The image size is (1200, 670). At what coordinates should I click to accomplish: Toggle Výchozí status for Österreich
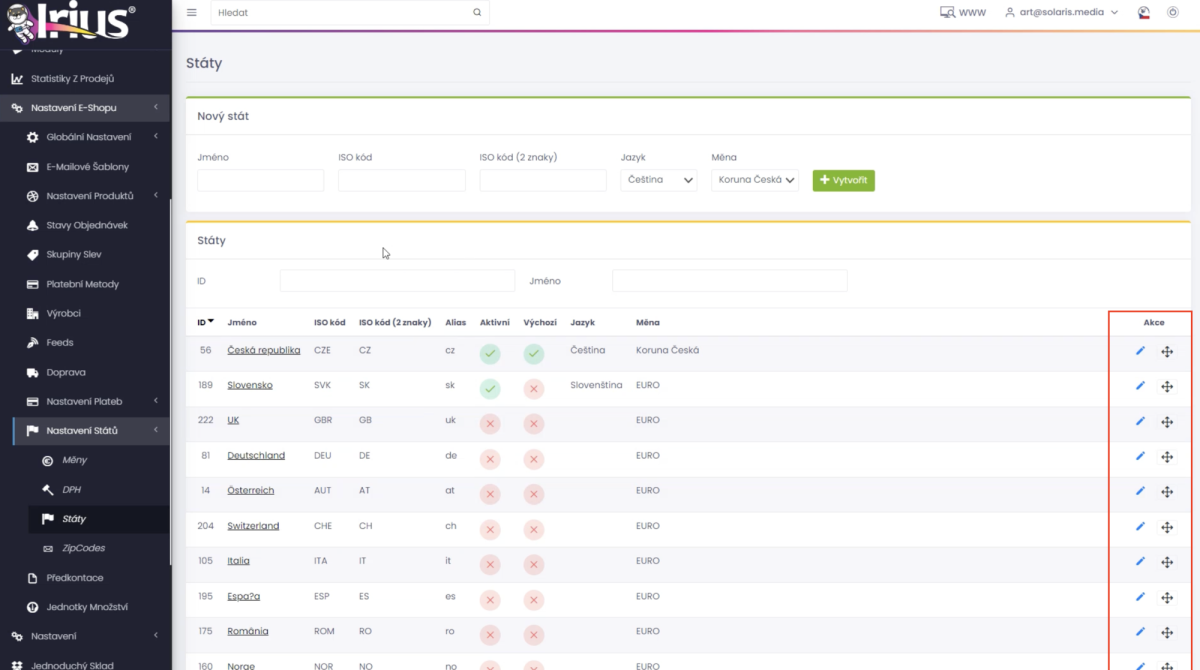pyautogui.click(x=534, y=494)
